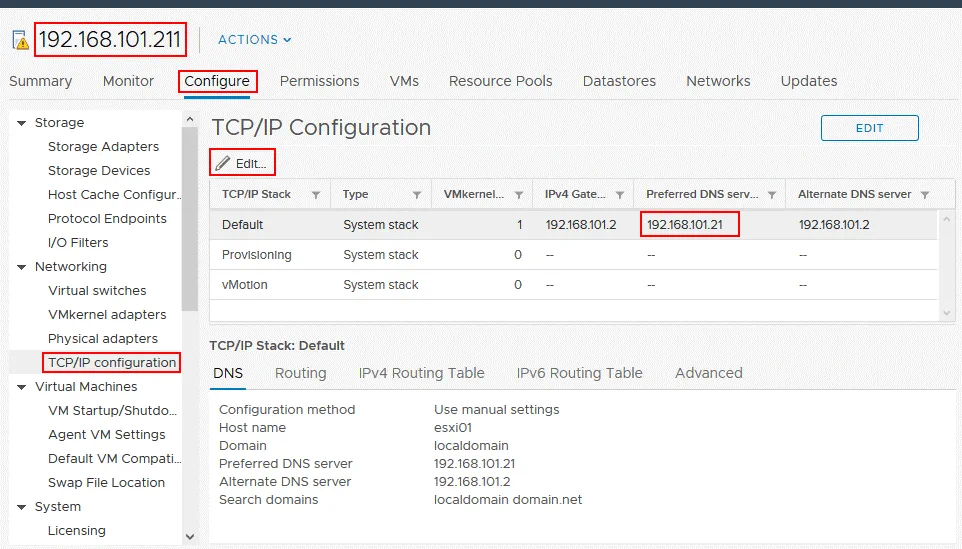Collapse the Storage tree section
This screenshot has height=549, width=962.
[x=21, y=123]
